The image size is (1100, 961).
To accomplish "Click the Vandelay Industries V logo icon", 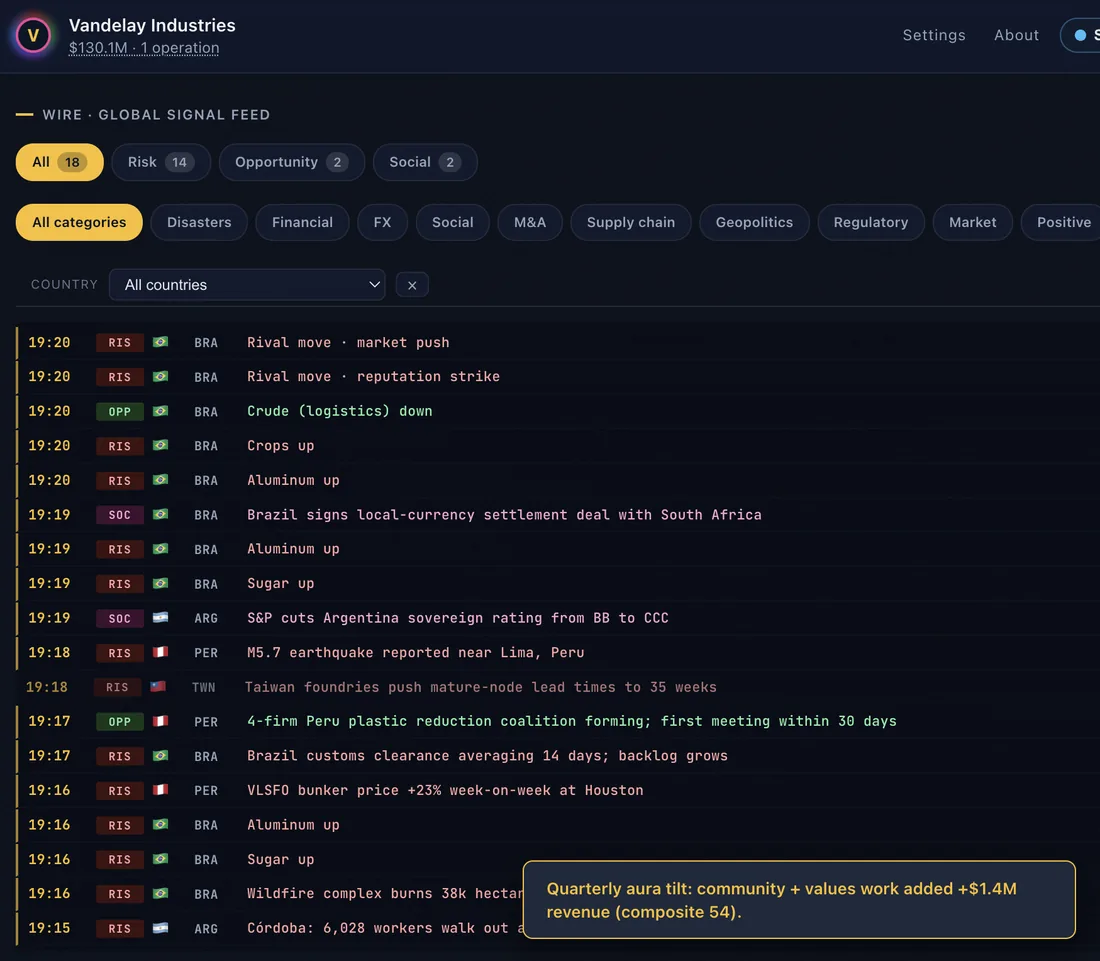I will click(x=33, y=36).
